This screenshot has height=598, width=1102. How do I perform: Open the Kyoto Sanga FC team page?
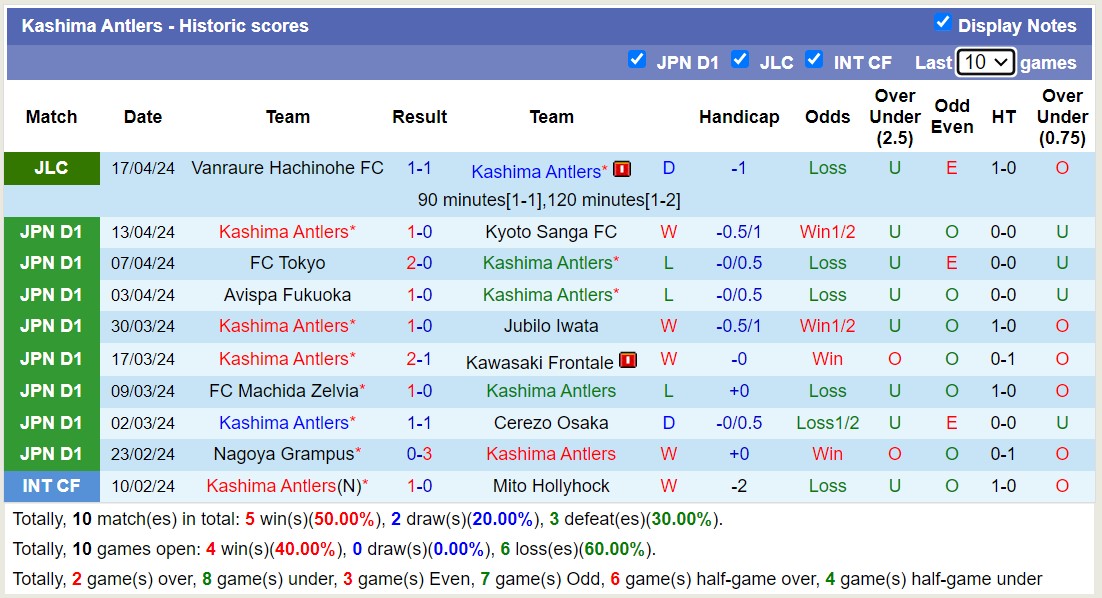point(551,231)
